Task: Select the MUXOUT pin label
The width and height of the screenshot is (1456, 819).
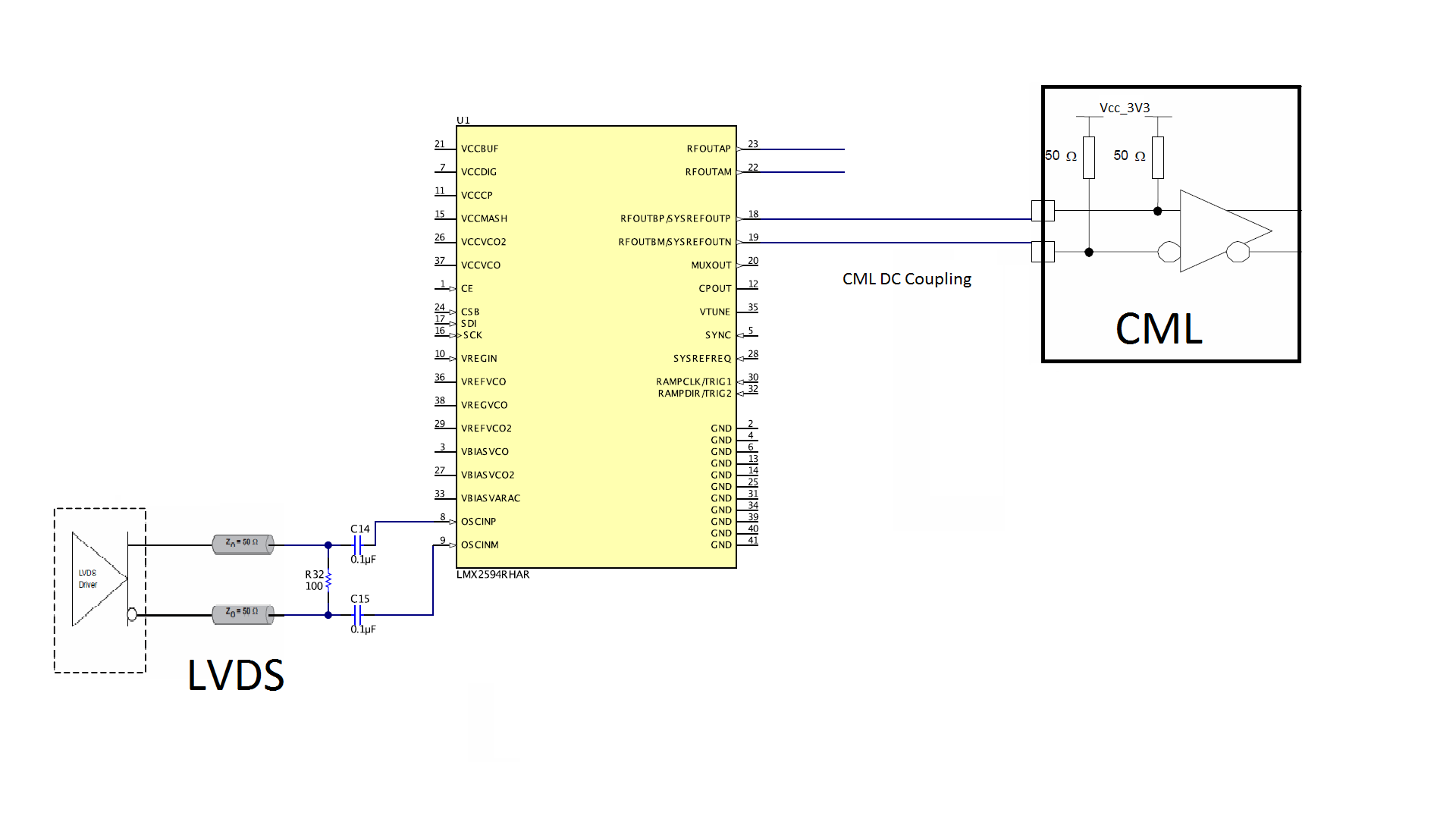Action: click(x=711, y=265)
